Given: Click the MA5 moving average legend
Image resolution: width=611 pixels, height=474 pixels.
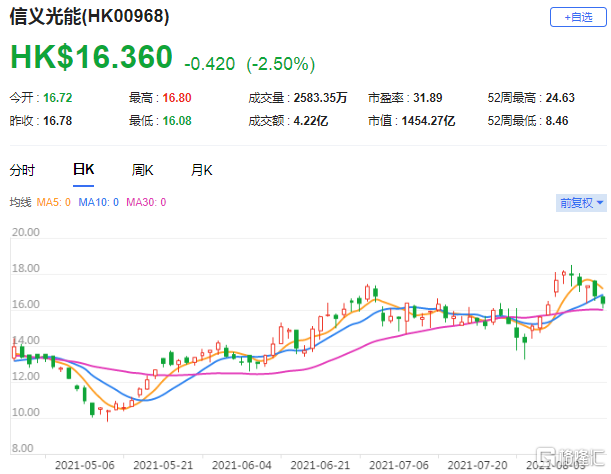Looking at the screenshot, I should 53,202.
